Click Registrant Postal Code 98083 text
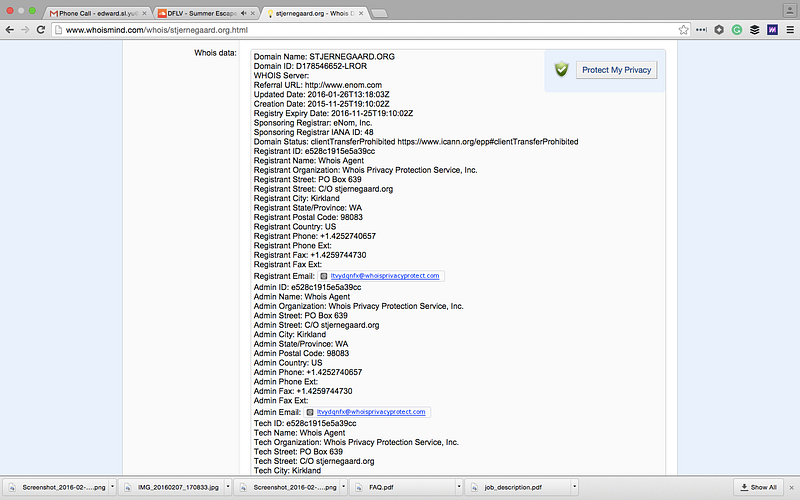This screenshot has height=500, width=800. pyautogui.click(x=308, y=217)
